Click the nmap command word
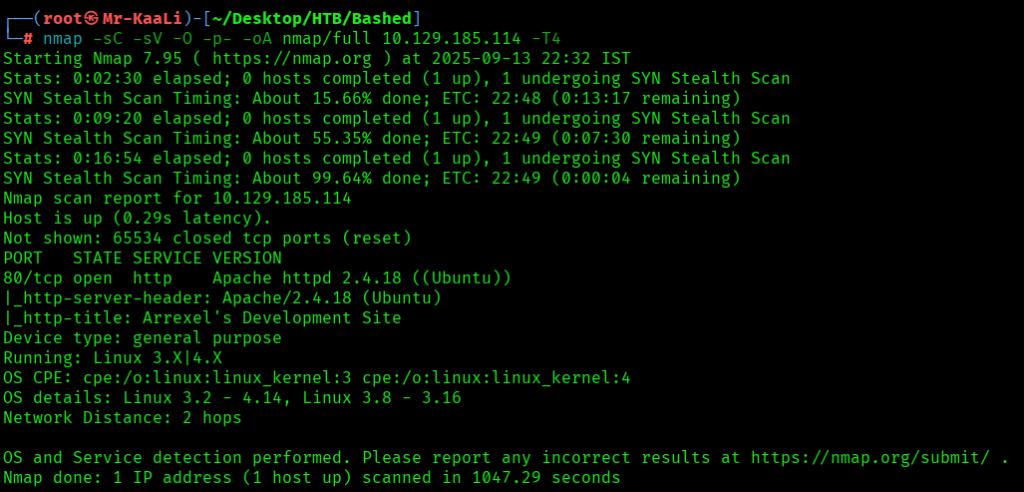Screen dimensions: 1024x492 pyautogui.click(x=63, y=39)
